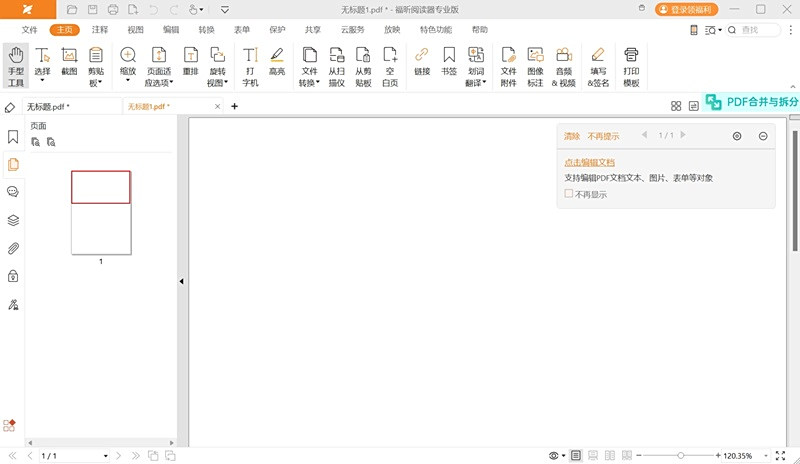Screen dimensions: 800x464
Task: Expand the 划词翻译 dropdown
Action: (x=484, y=83)
